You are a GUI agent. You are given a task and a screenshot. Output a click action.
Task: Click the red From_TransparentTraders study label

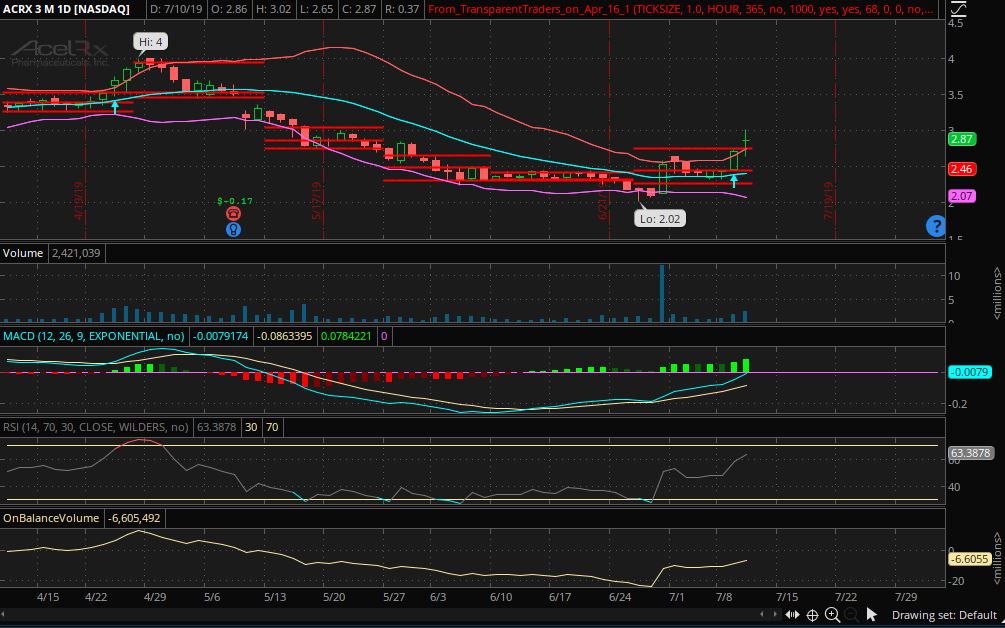pyautogui.click(x=681, y=9)
